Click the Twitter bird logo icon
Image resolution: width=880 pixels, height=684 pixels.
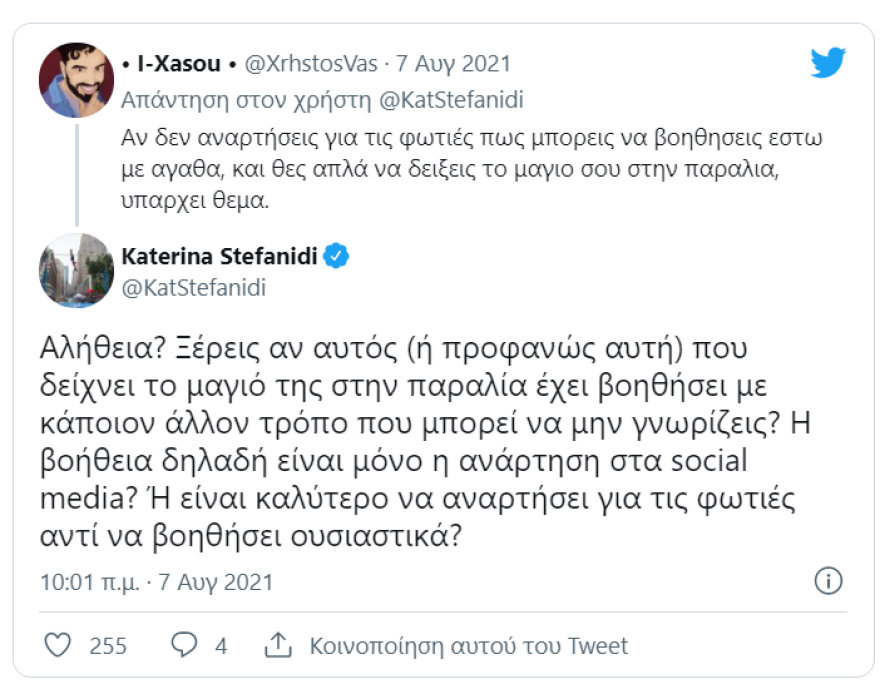click(x=830, y=62)
